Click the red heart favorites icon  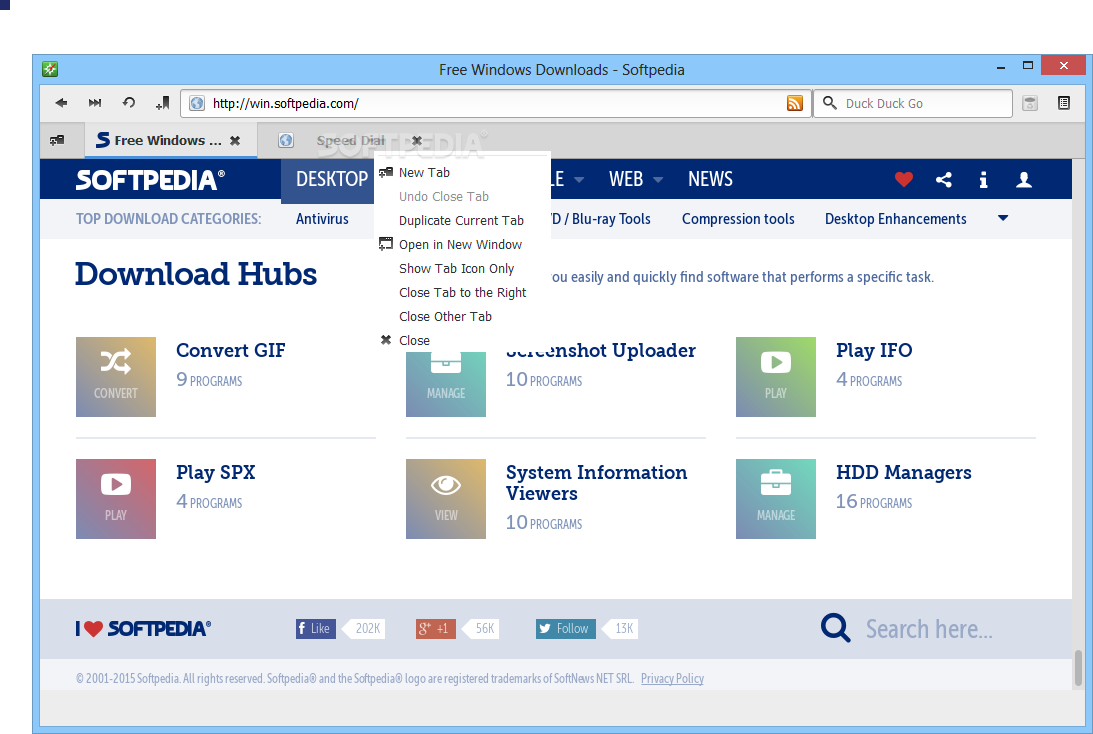click(903, 180)
